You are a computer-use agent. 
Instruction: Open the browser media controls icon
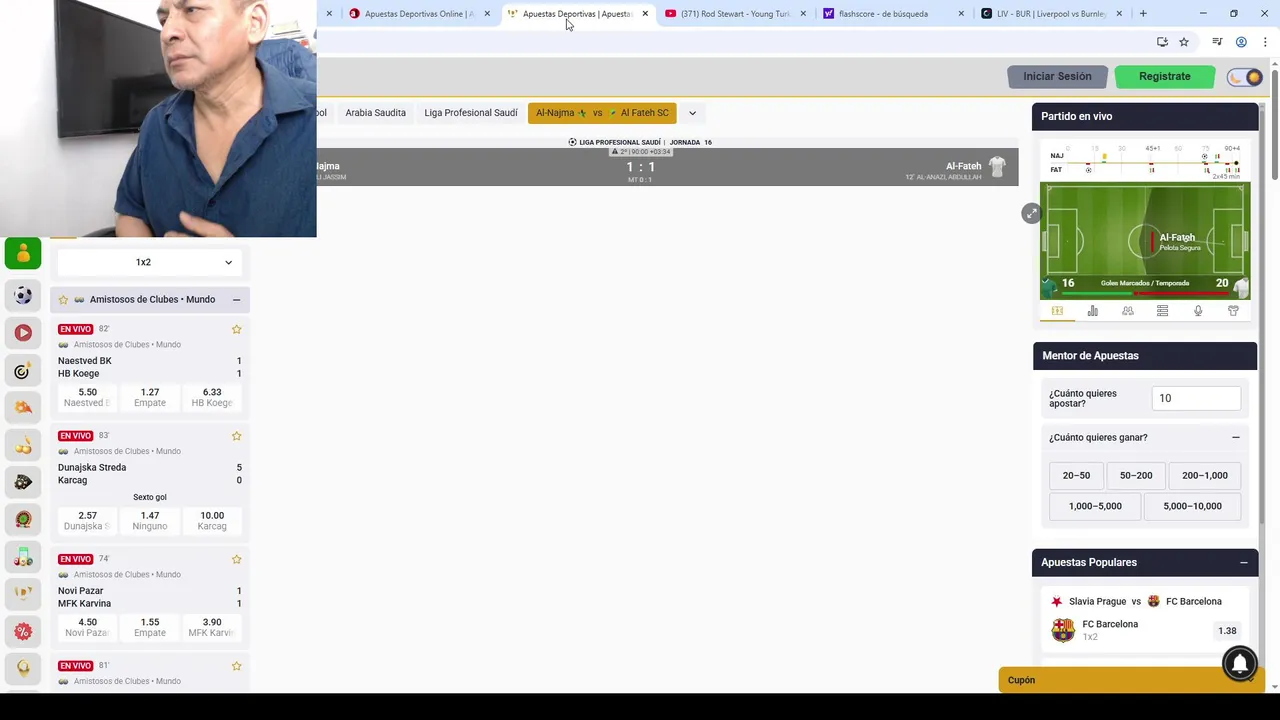(1217, 42)
